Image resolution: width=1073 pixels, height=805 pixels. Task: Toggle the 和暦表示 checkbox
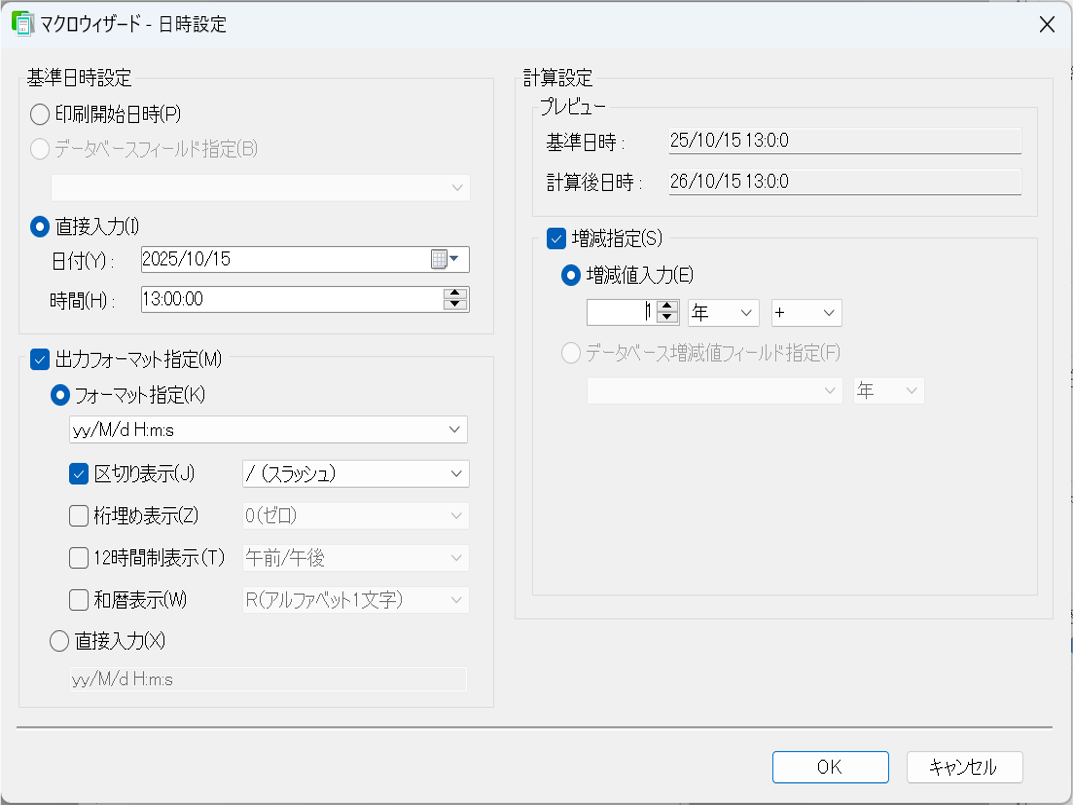pyautogui.click(x=79, y=600)
